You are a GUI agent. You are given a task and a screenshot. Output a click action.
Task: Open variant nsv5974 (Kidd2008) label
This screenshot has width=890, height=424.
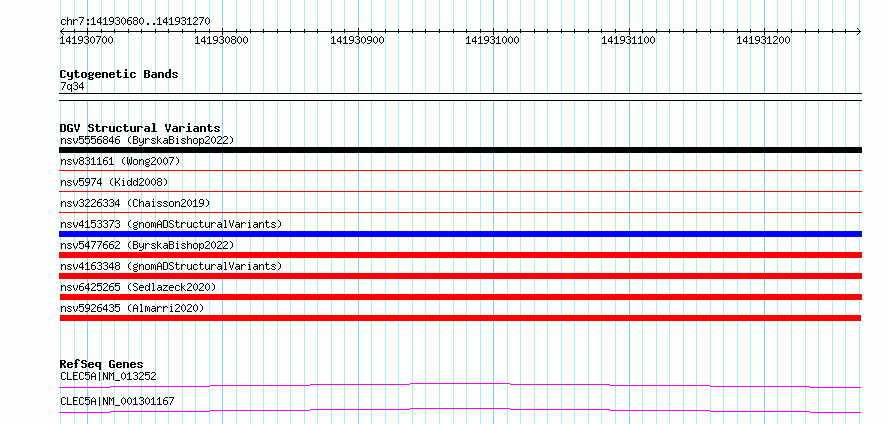[114, 182]
